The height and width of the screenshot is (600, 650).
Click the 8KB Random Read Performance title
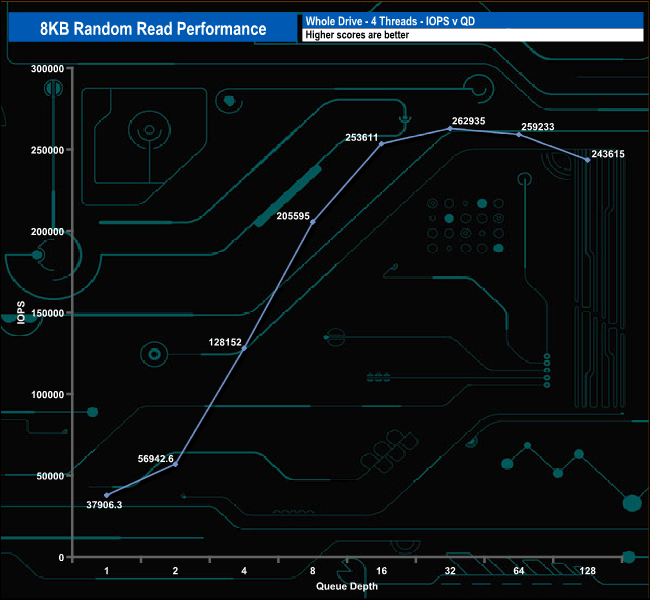click(152, 28)
